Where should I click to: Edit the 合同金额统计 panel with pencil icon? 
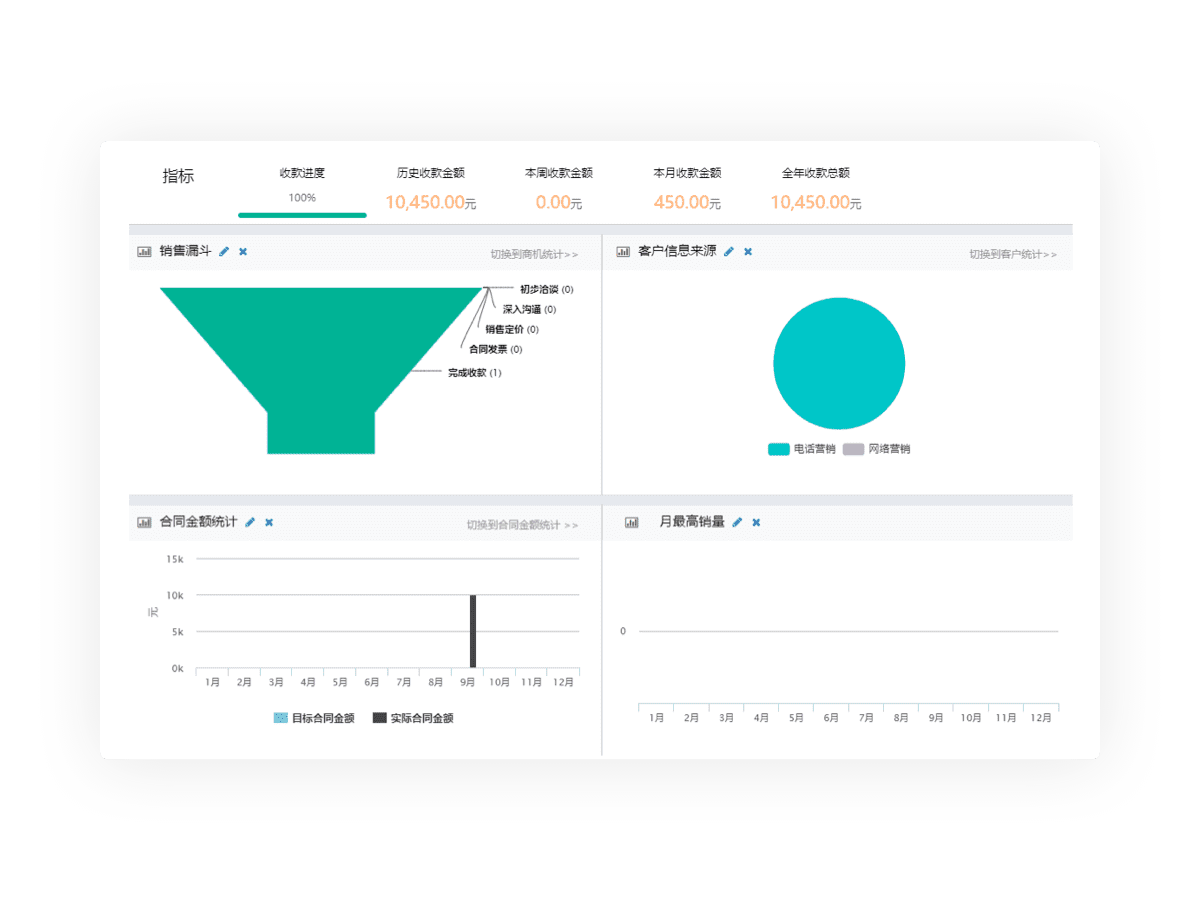pyautogui.click(x=250, y=522)
